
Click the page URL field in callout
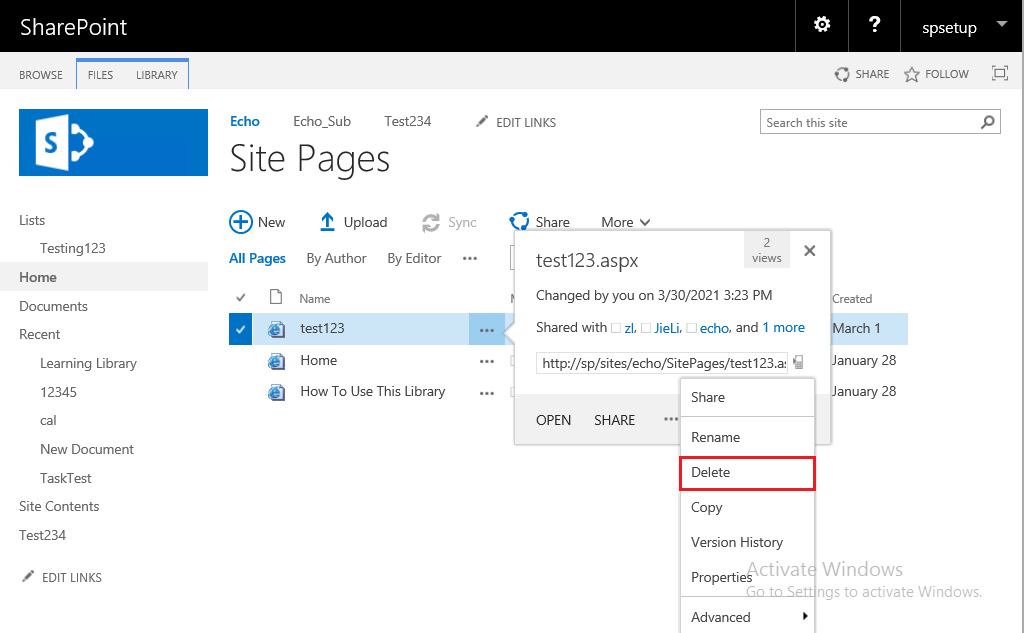click(x=662, y=363)
